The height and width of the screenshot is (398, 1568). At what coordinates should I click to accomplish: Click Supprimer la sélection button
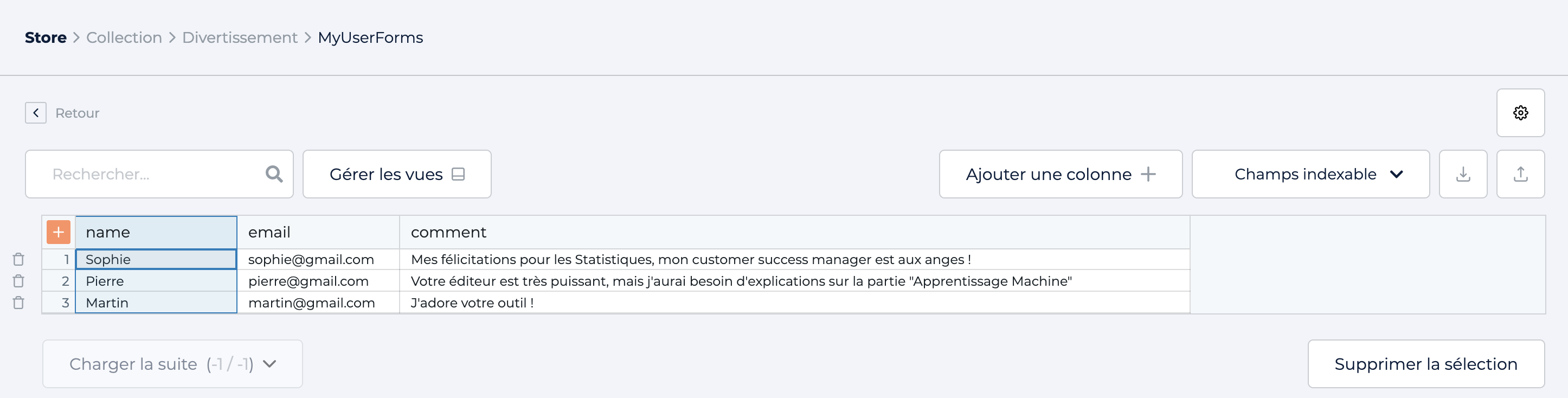click(1425, 364)
